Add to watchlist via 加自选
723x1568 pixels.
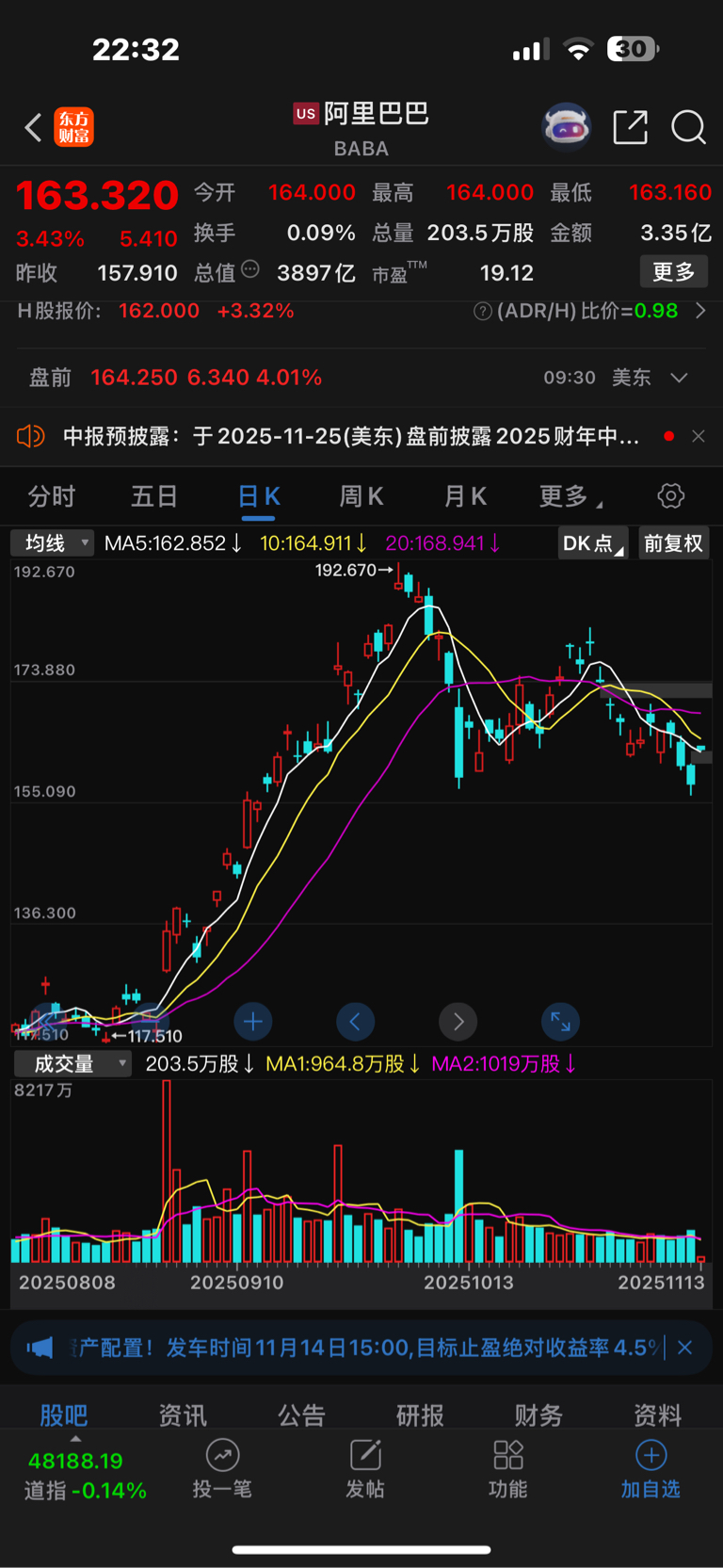[x=651, y=1470]
